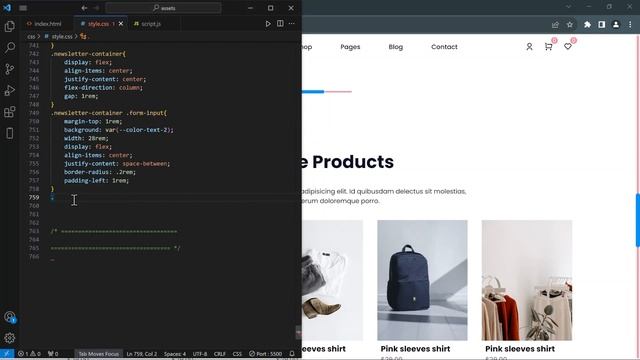Click Ln 759, Col 2 go to line
The image size is (640, 360).
point(142,353)
